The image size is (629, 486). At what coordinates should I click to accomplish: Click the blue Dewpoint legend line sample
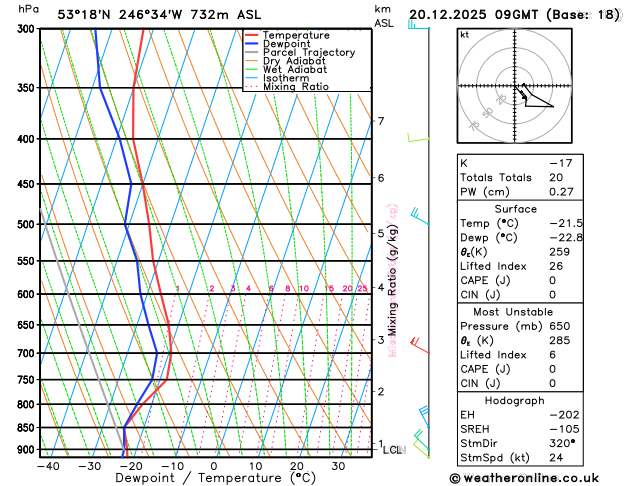click(x=252, y=44)
